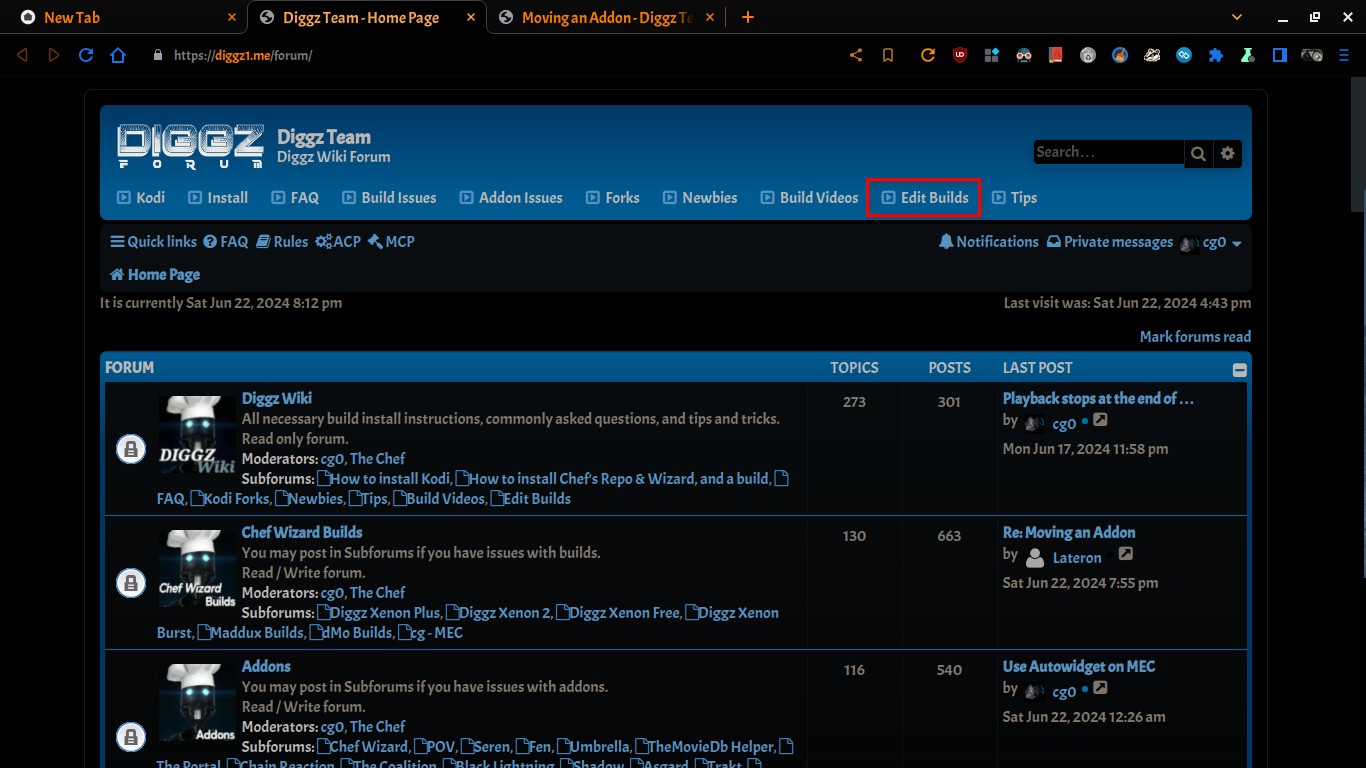1366x768 pixels.
Task: Open the ACP admin link
Action: tap(338, 242)
